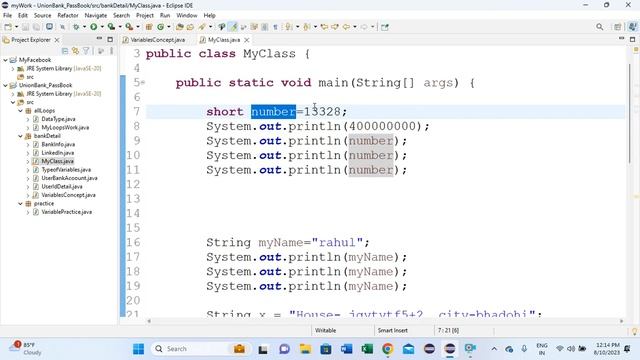This screenshot has height=360, width=640.
Task: Select VariablePractice.java in Project Explorer
Action: click(67, 212)
